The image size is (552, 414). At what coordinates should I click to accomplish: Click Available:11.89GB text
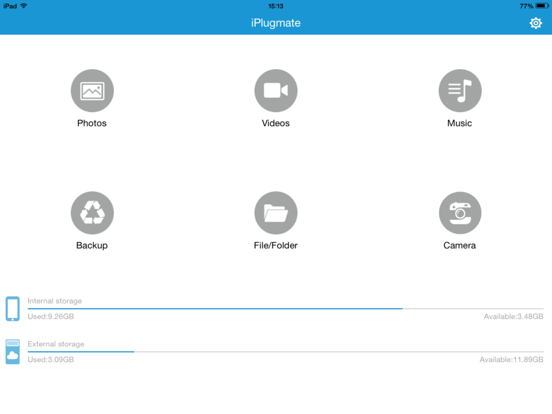[x=511, y=359]
